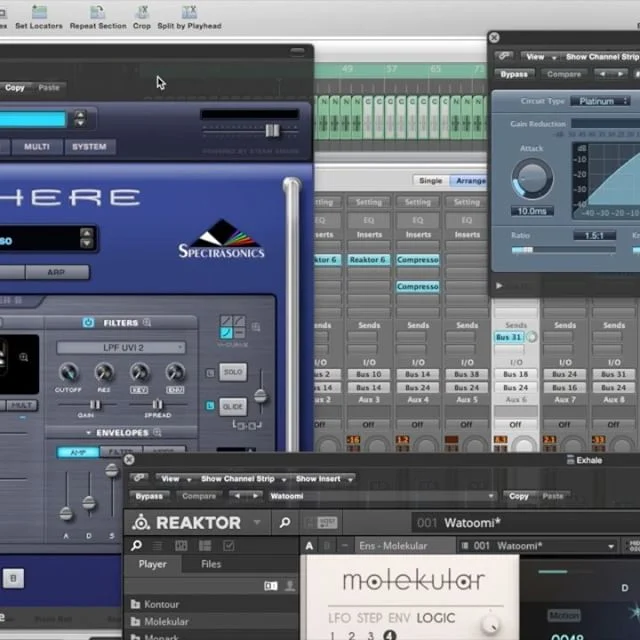Viewport: 640px width, 640px height.
Task: Toggle the FILTERS power button
Action: click(88, 323)
